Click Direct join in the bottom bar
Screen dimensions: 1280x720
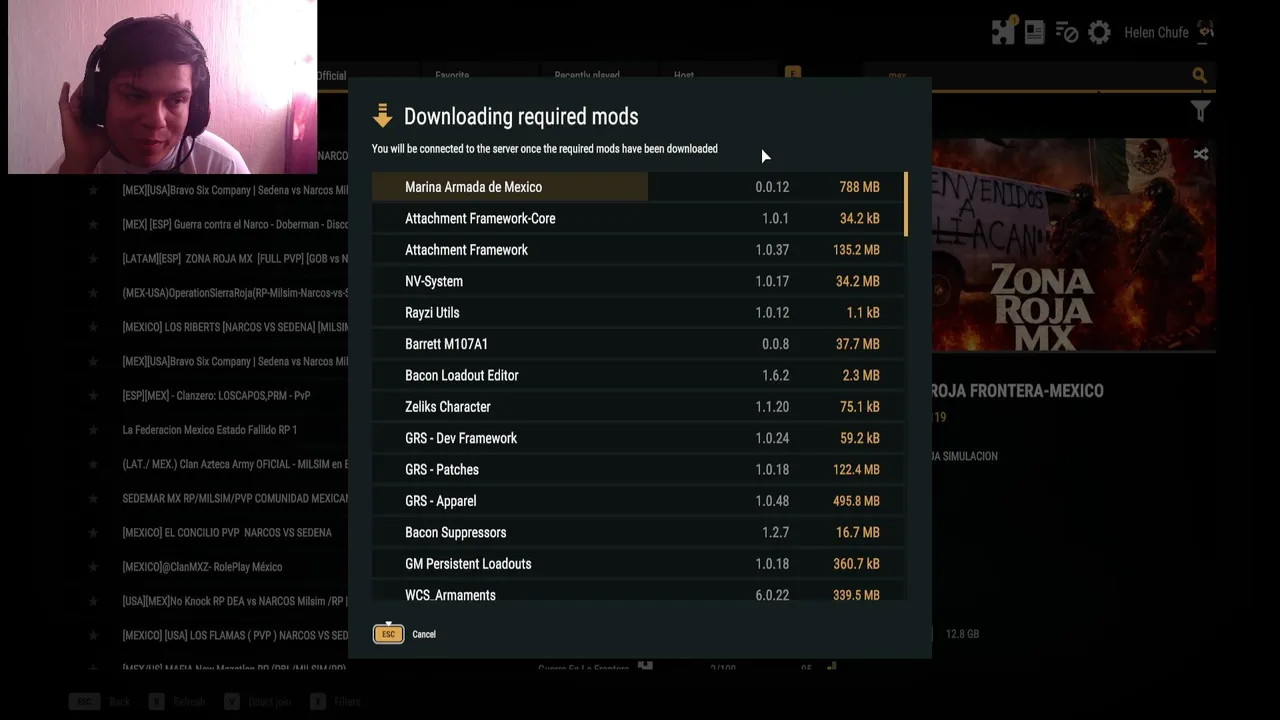click(258, 702)
